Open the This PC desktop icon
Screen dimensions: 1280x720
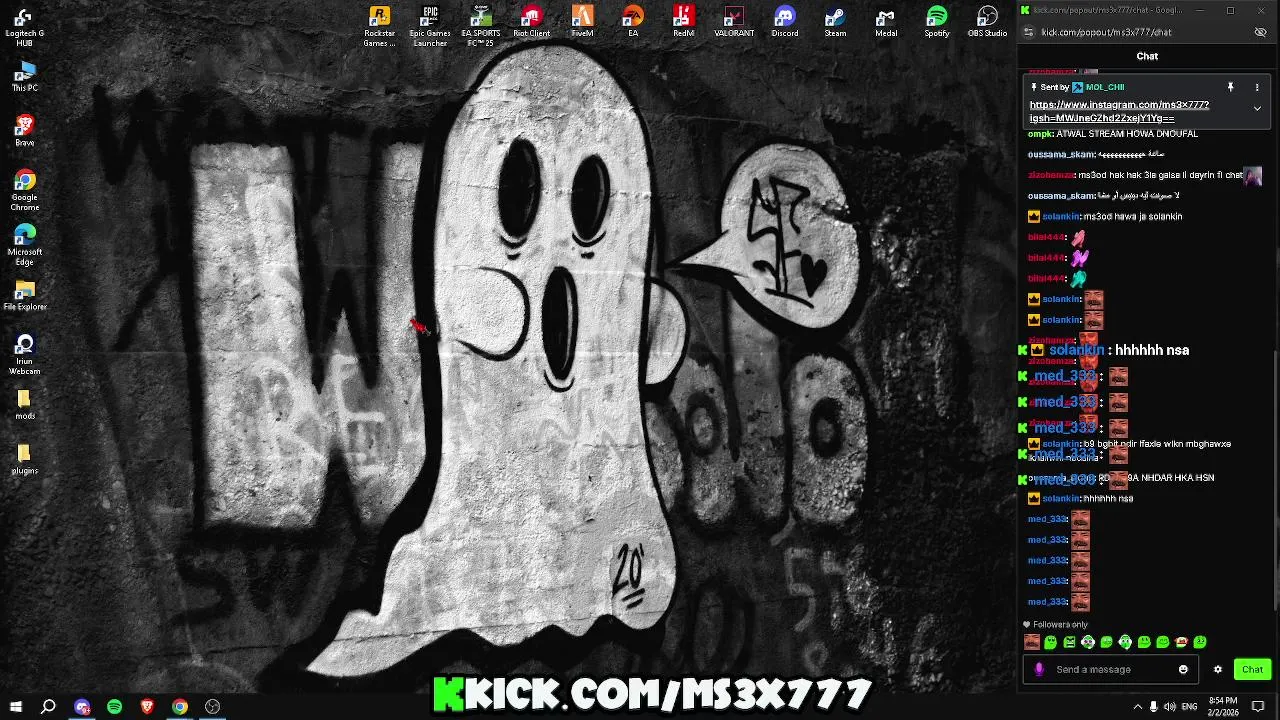coord(24,77)
